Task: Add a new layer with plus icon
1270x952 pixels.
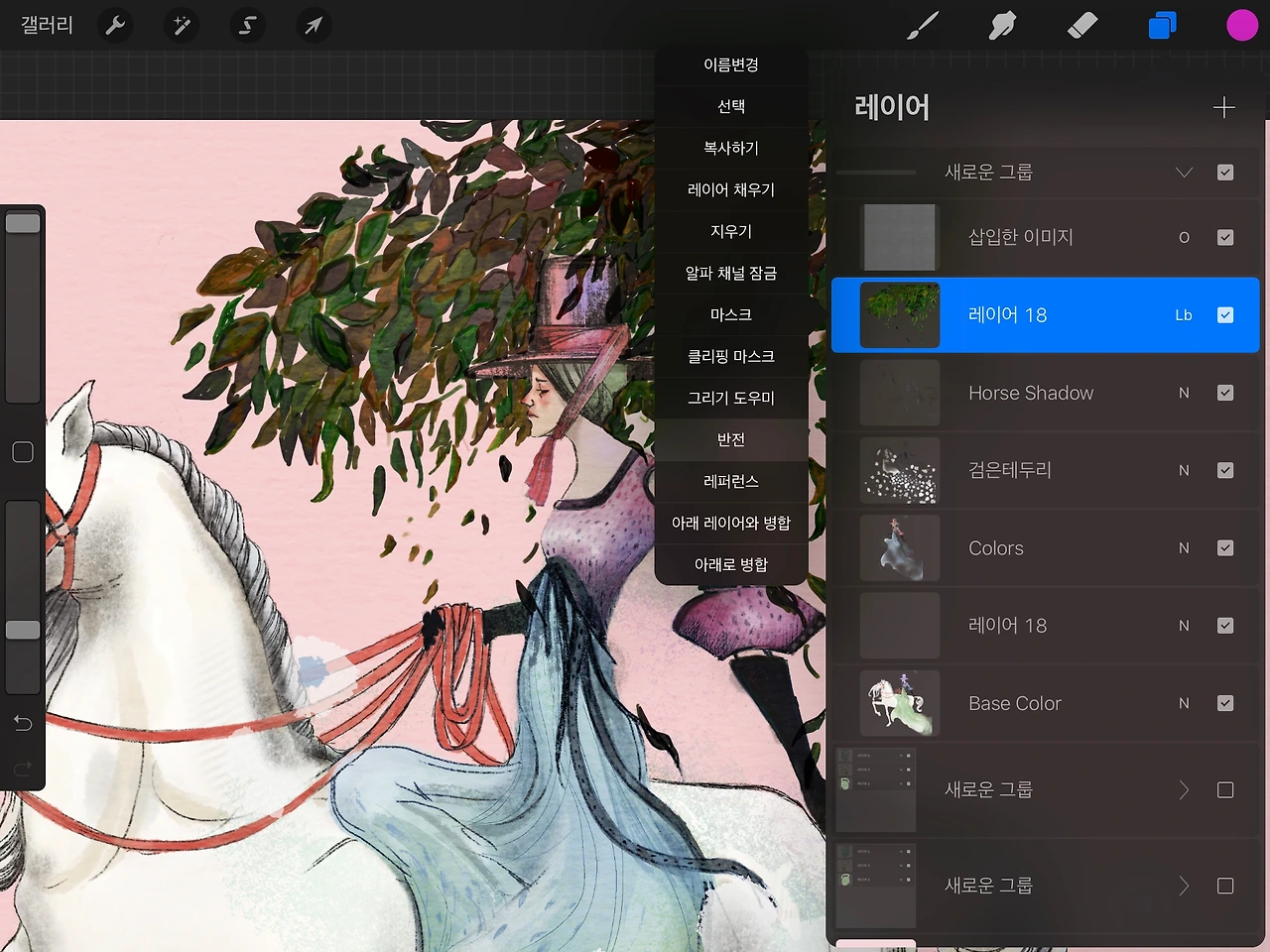Action: point(1224,107)
